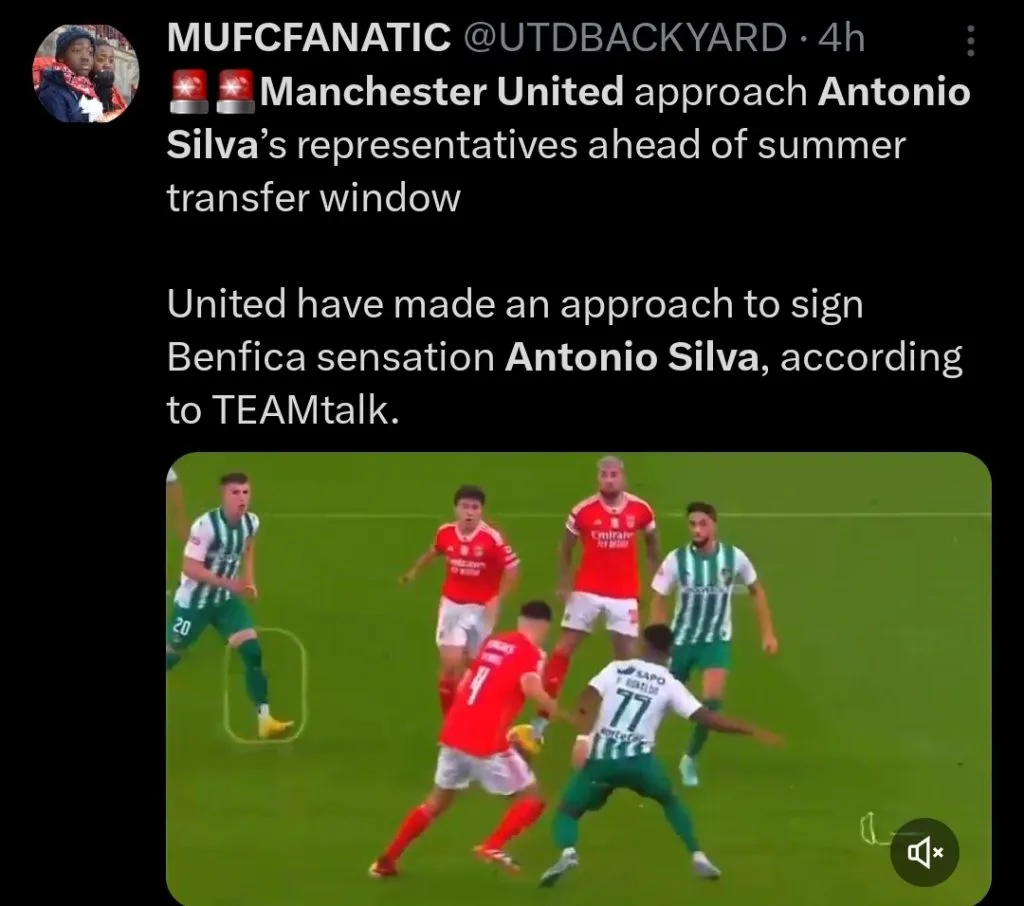Click the second Antonio Silva bold mention
Screen dimensions: 1024x906
[632, 357]
